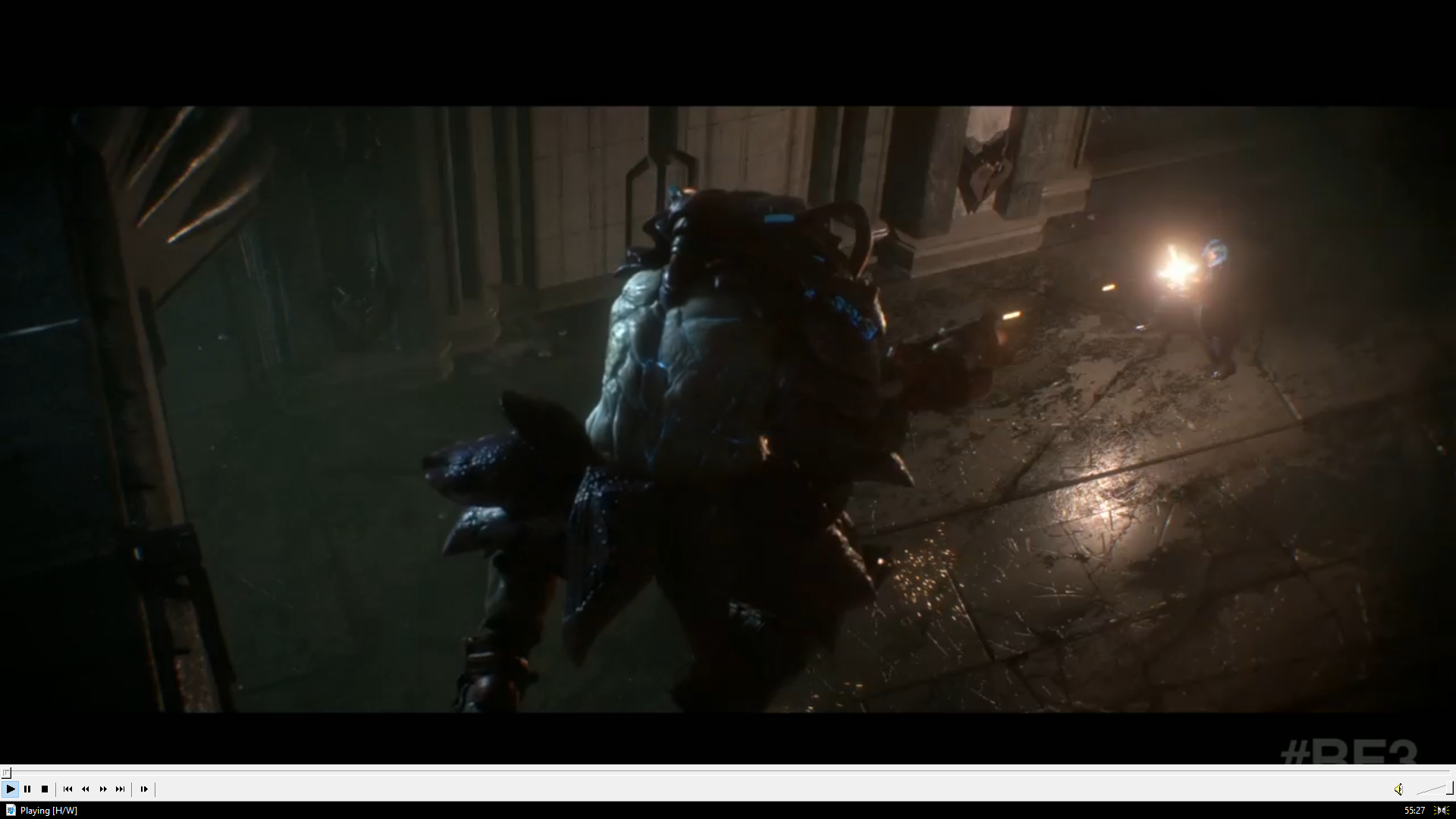Click the decrease speed rewind icon

coord(86,789)
